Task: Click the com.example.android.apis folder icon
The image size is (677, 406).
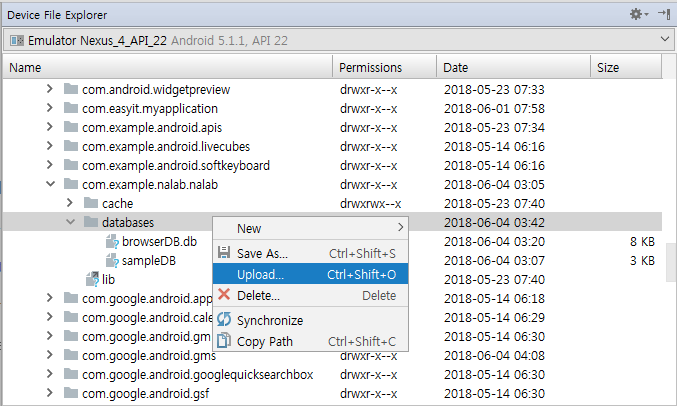Action: point(71,127)
